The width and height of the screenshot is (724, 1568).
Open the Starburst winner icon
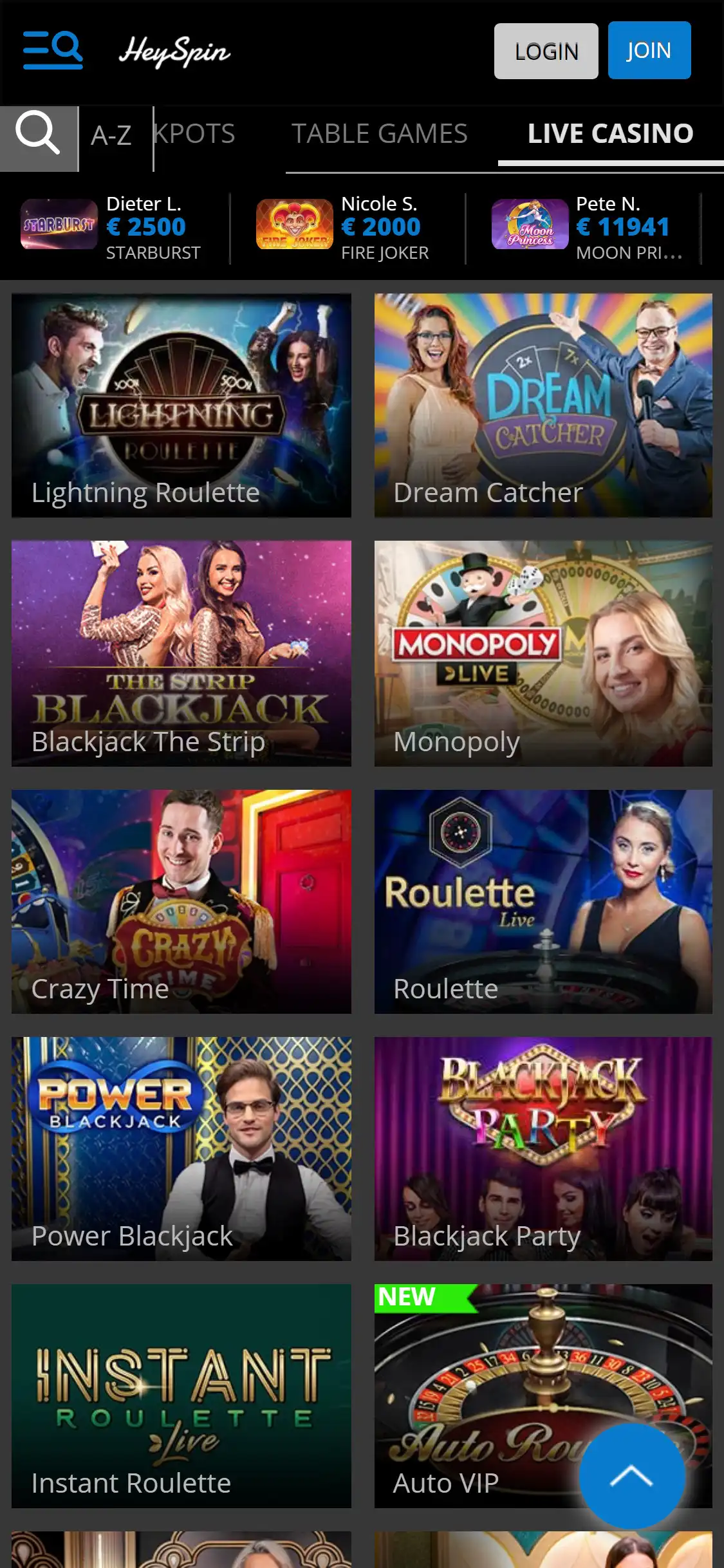point(59,225)
